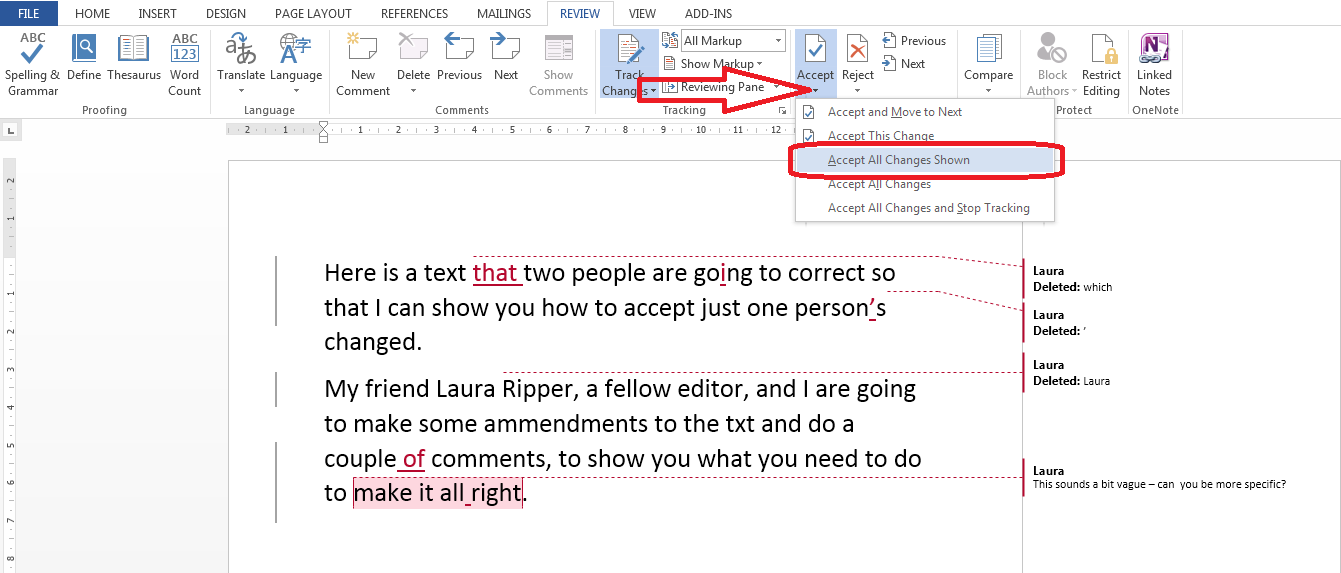
Task: Expand the Show Markup dropdown
Action: coord(720,64)
